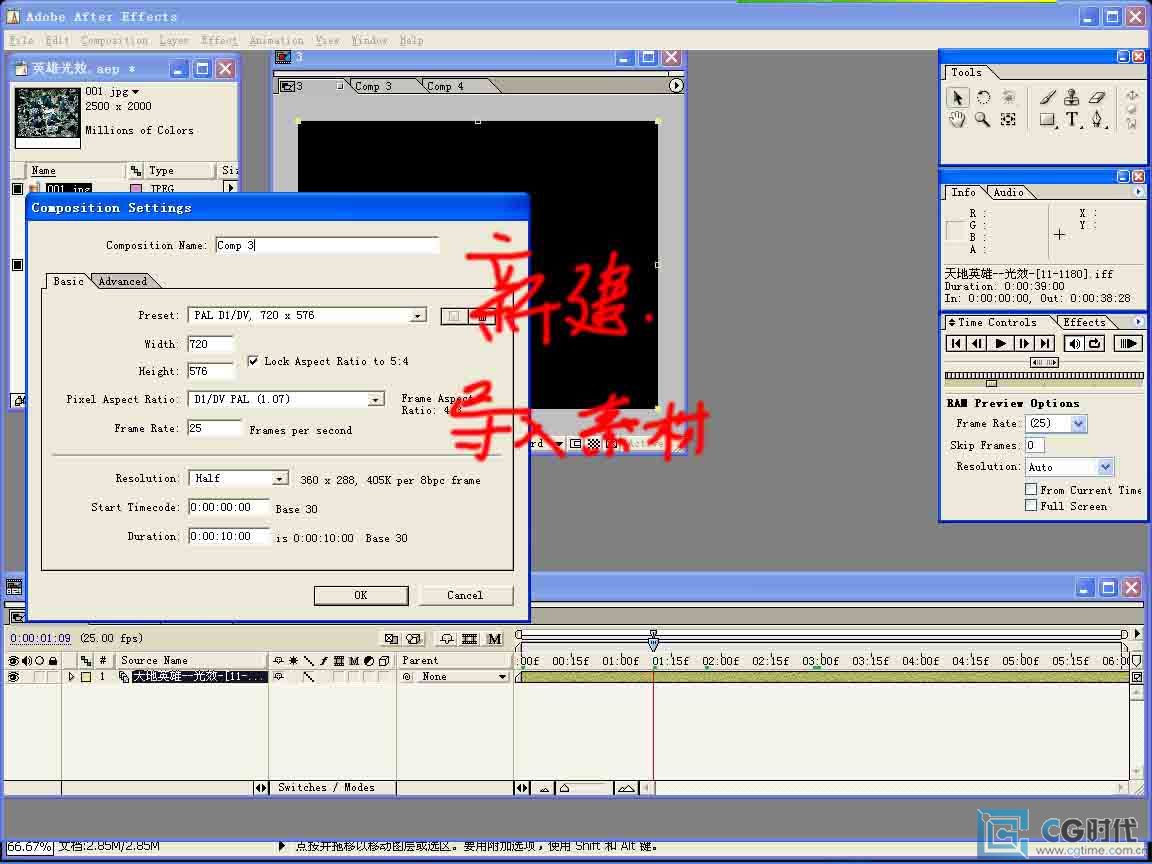
Task: Step back one frame in Time Controls
Action: pos(978,343)
